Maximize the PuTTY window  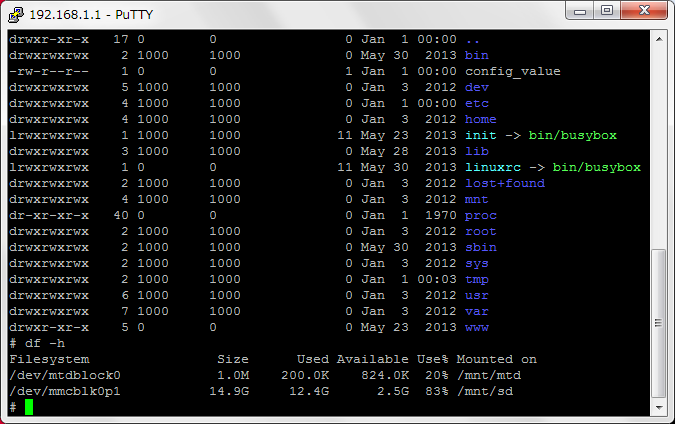point(607,11)
